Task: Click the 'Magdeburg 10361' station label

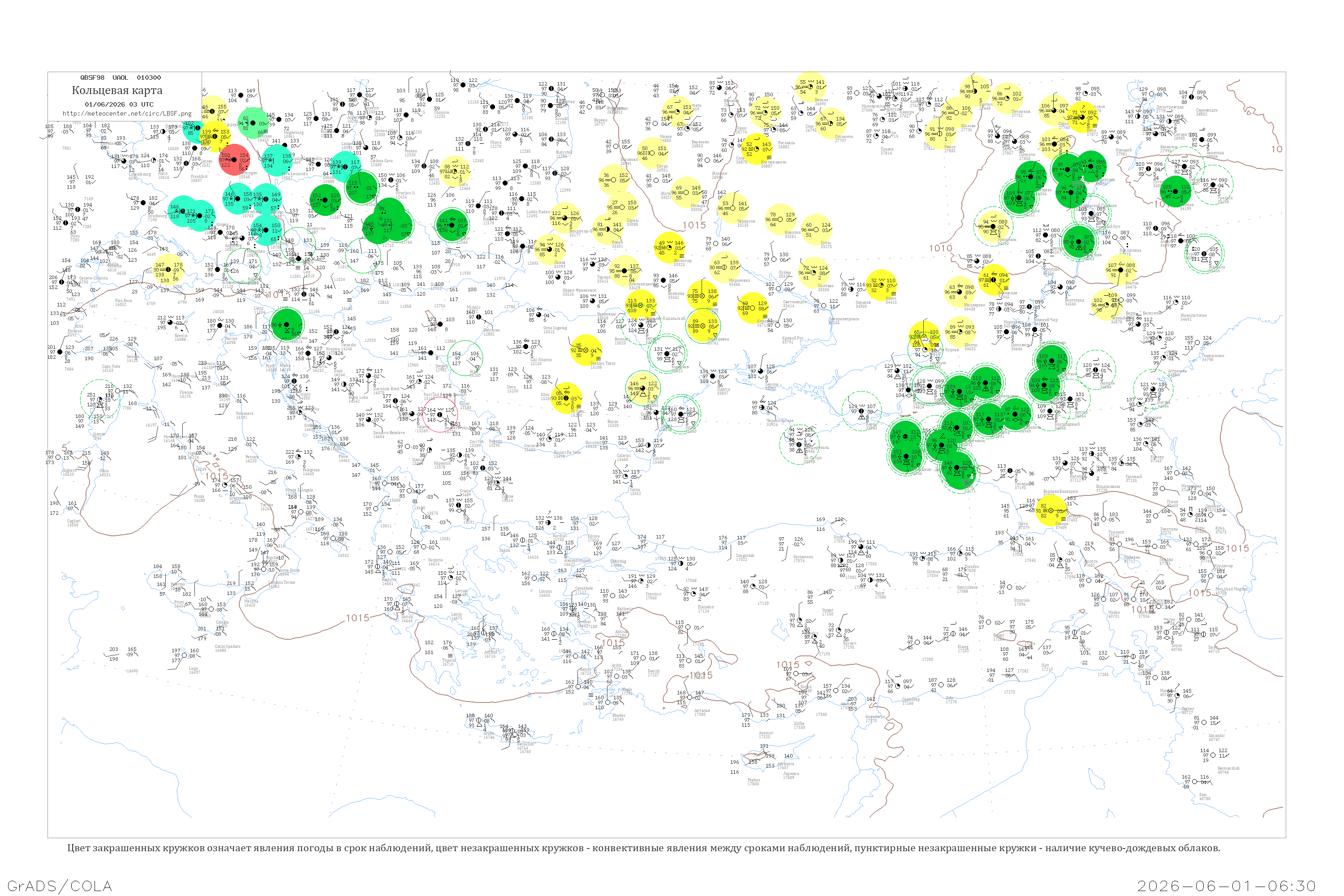Action: 293,135
